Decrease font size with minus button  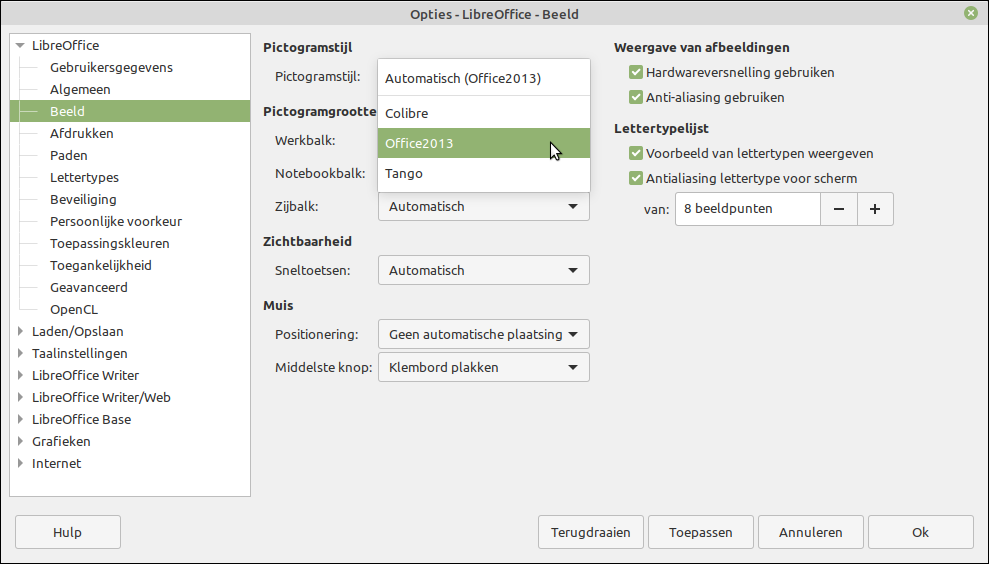839,209
